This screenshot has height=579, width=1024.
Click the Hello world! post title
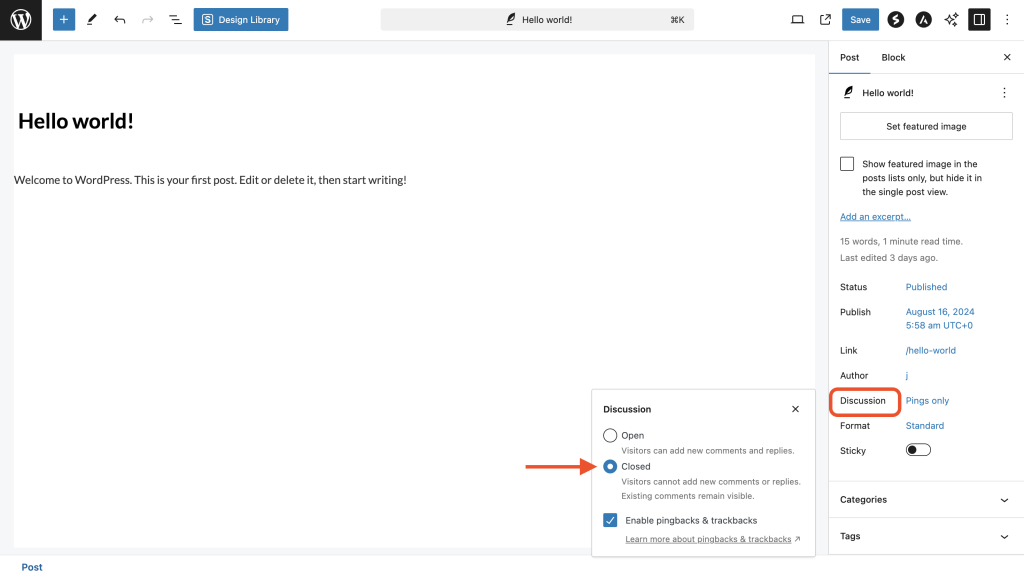76,121
